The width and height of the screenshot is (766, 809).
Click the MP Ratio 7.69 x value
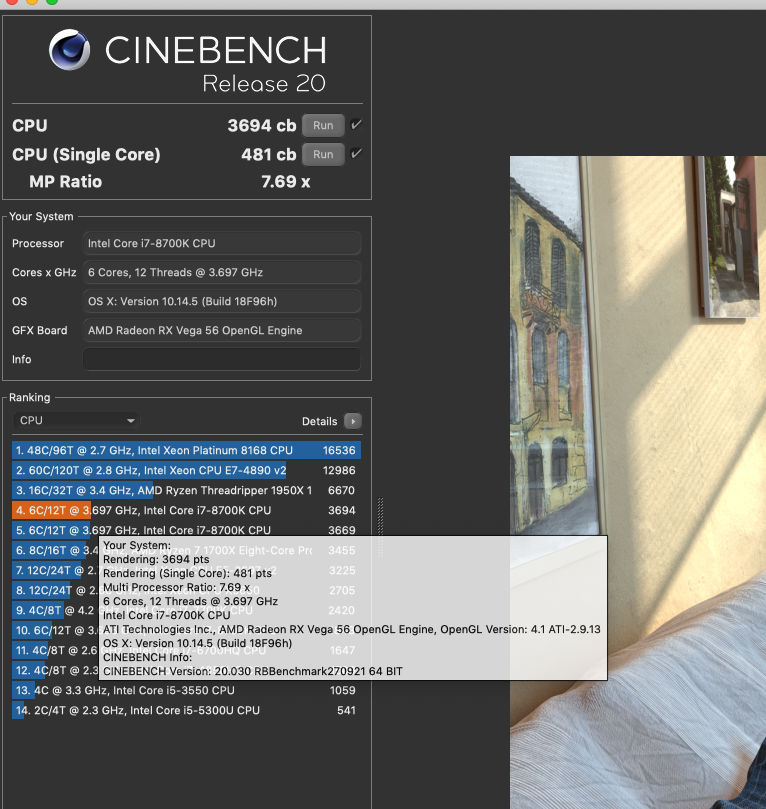point(286,182)
